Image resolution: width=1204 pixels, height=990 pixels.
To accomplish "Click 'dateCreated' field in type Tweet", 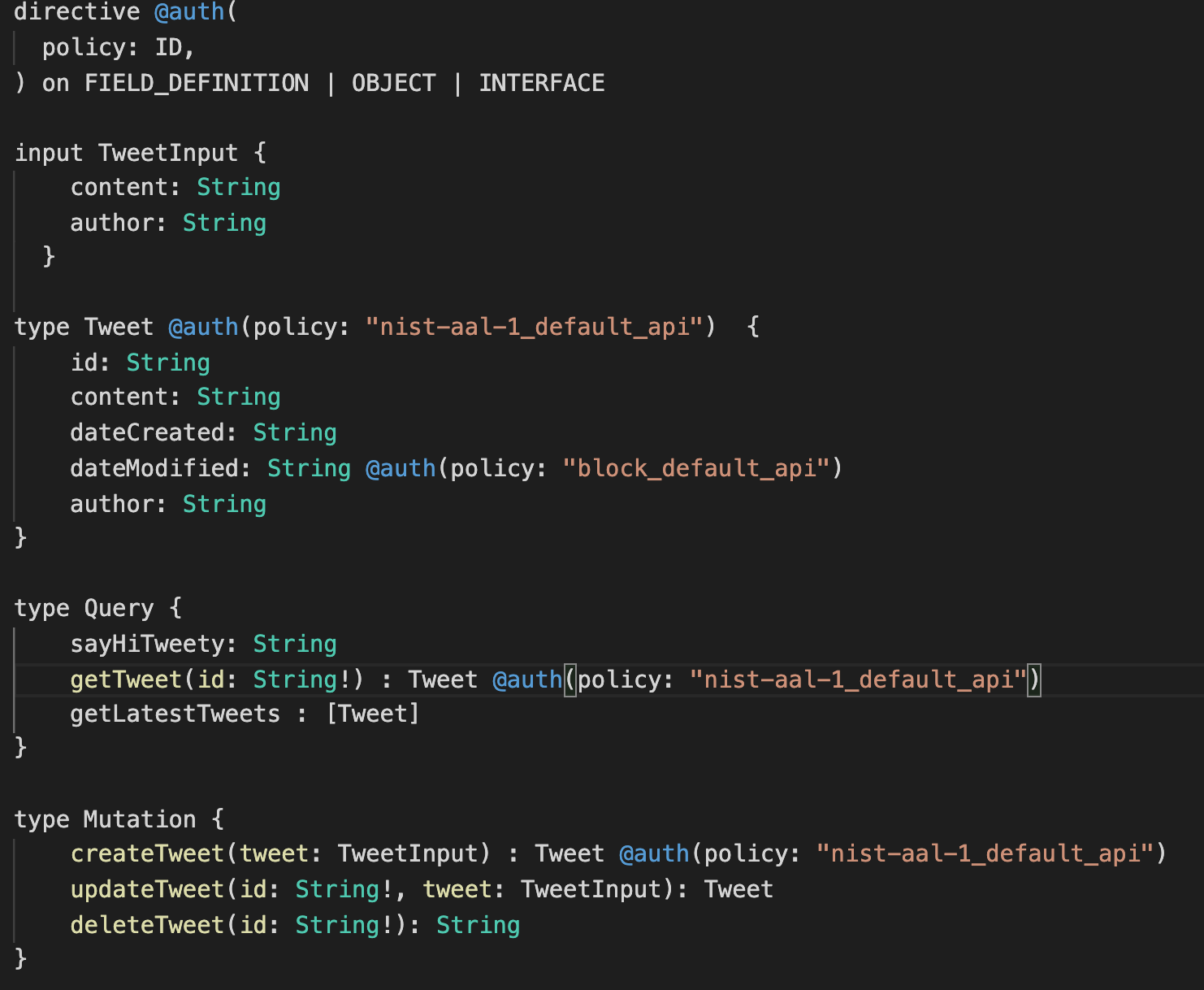I will (x=147, y=432).
